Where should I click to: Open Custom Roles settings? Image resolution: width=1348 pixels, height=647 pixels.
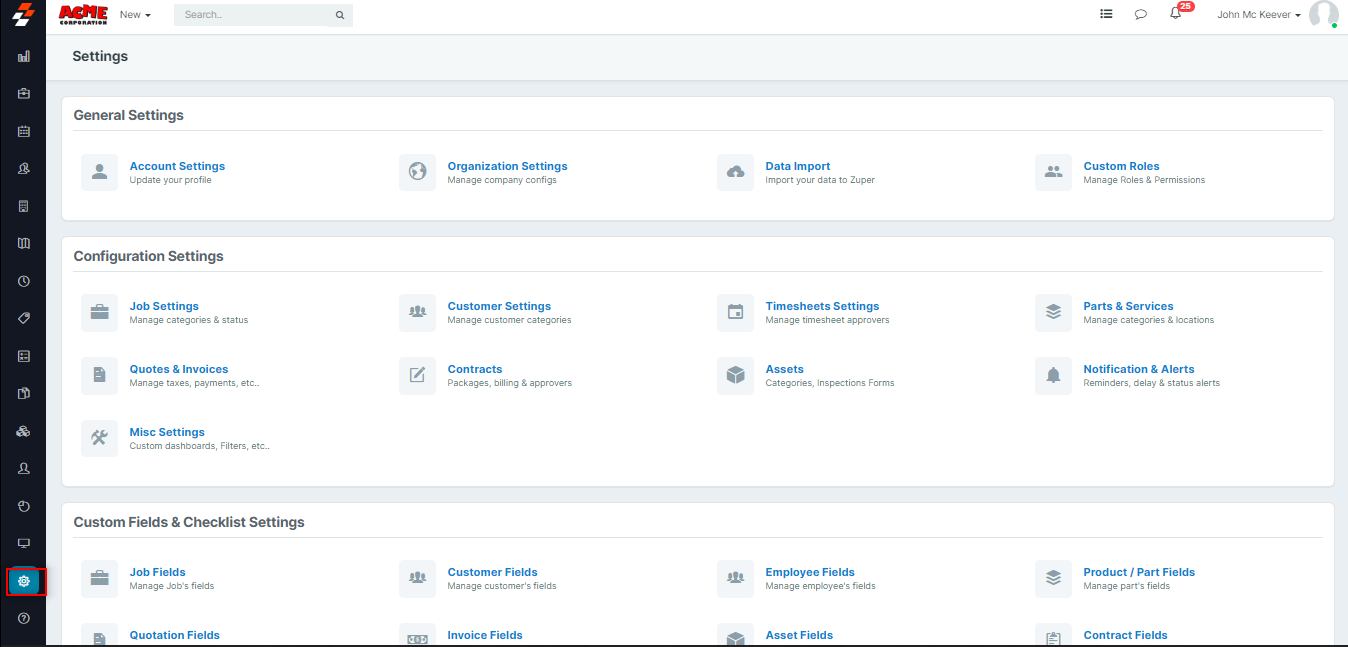[1121, 166]
